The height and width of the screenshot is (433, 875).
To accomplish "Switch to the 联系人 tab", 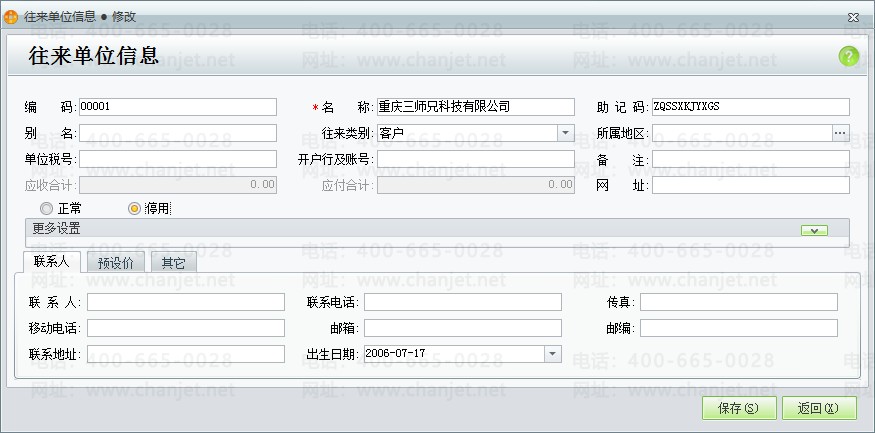I will pos(52,262).
